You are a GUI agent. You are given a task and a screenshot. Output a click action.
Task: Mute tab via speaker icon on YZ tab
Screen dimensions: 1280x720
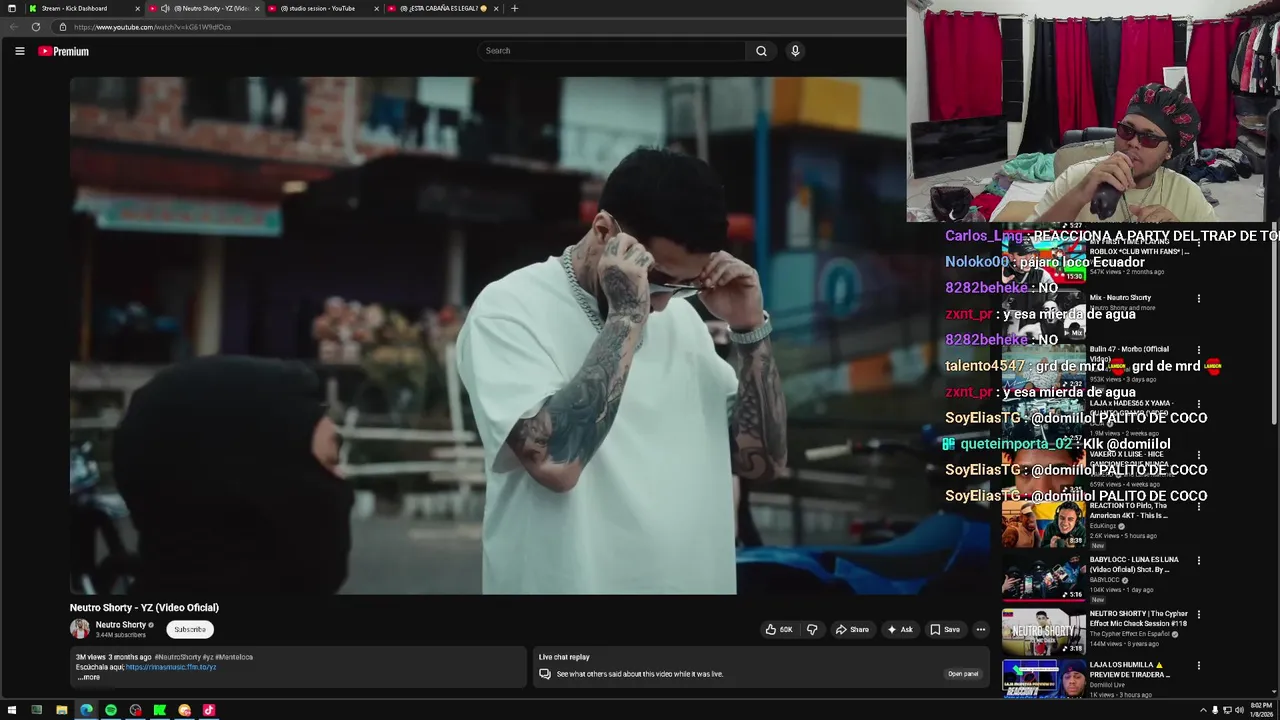coord(165,8)
